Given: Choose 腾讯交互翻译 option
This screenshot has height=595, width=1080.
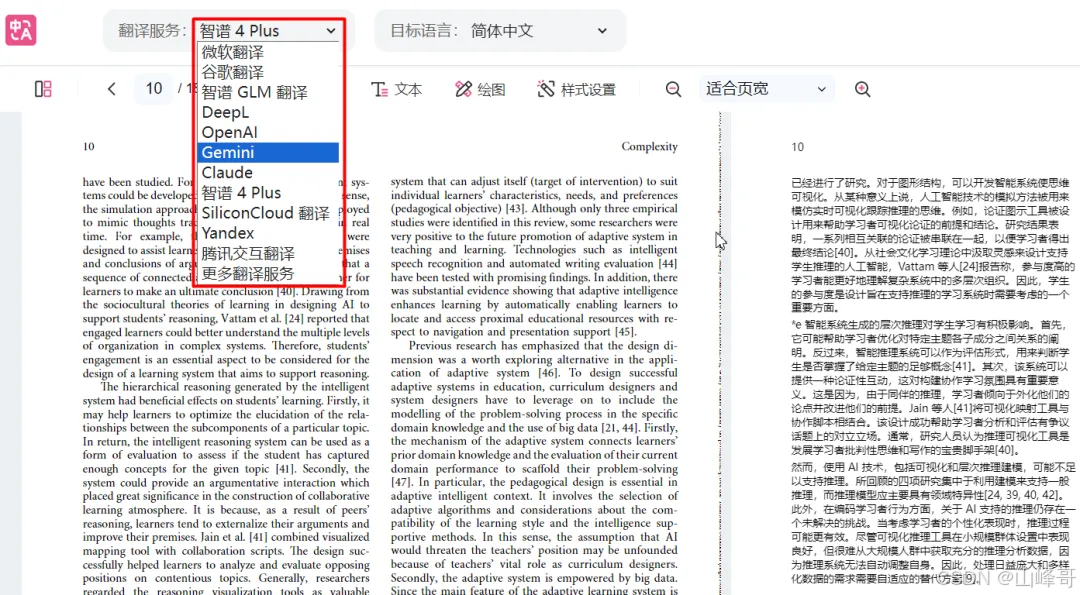Looking at the screenshot, I should click(x=268, y=253).
